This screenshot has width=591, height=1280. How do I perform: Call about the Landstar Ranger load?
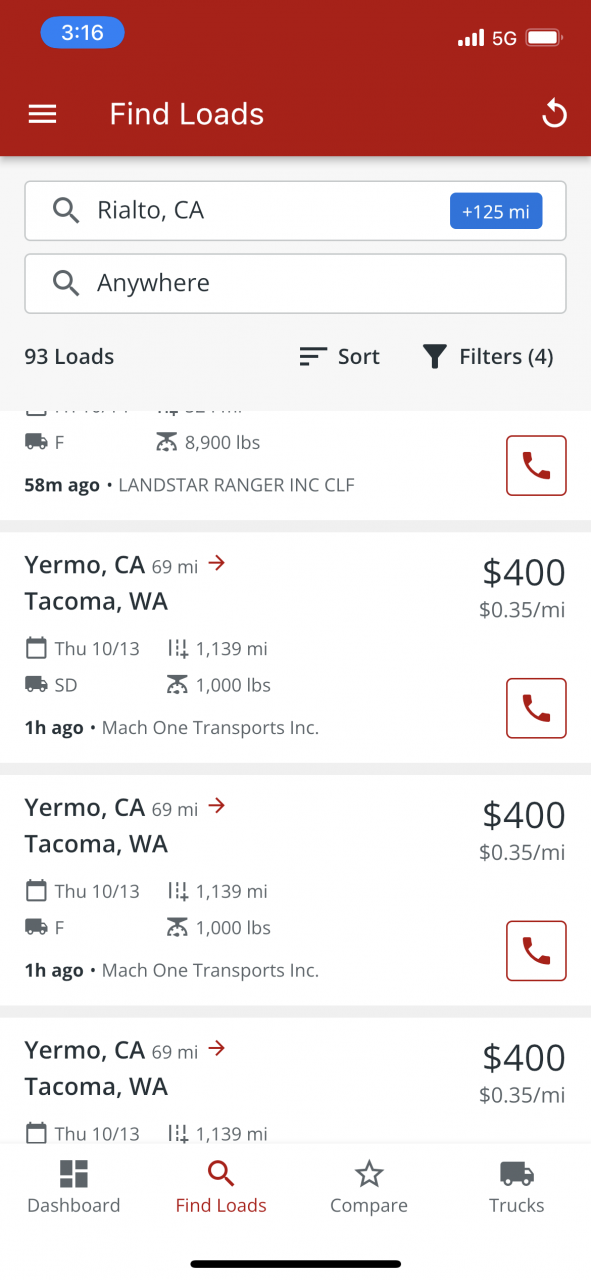coord(536,465)
